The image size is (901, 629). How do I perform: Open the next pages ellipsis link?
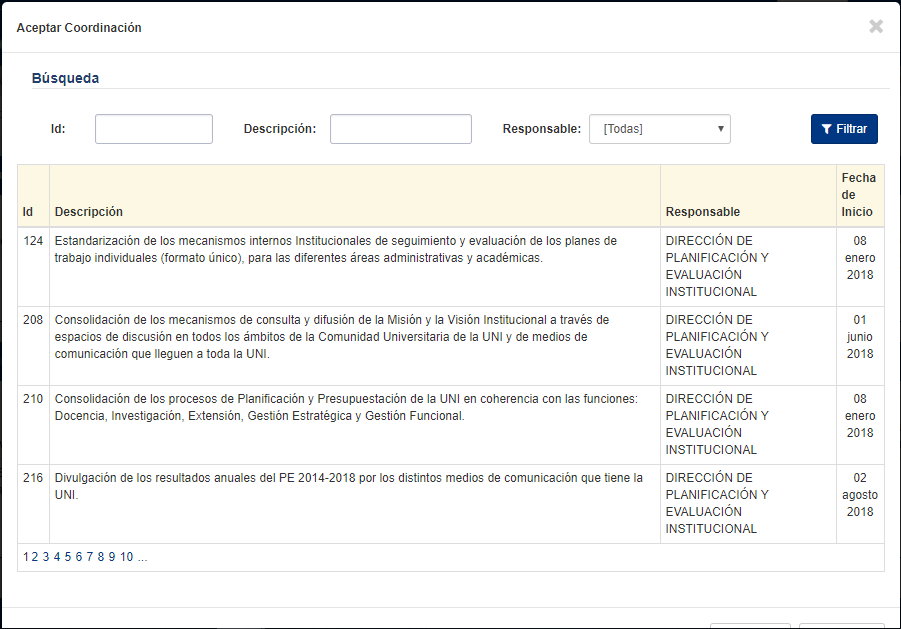pyautogui.click(x=143, y=557)
